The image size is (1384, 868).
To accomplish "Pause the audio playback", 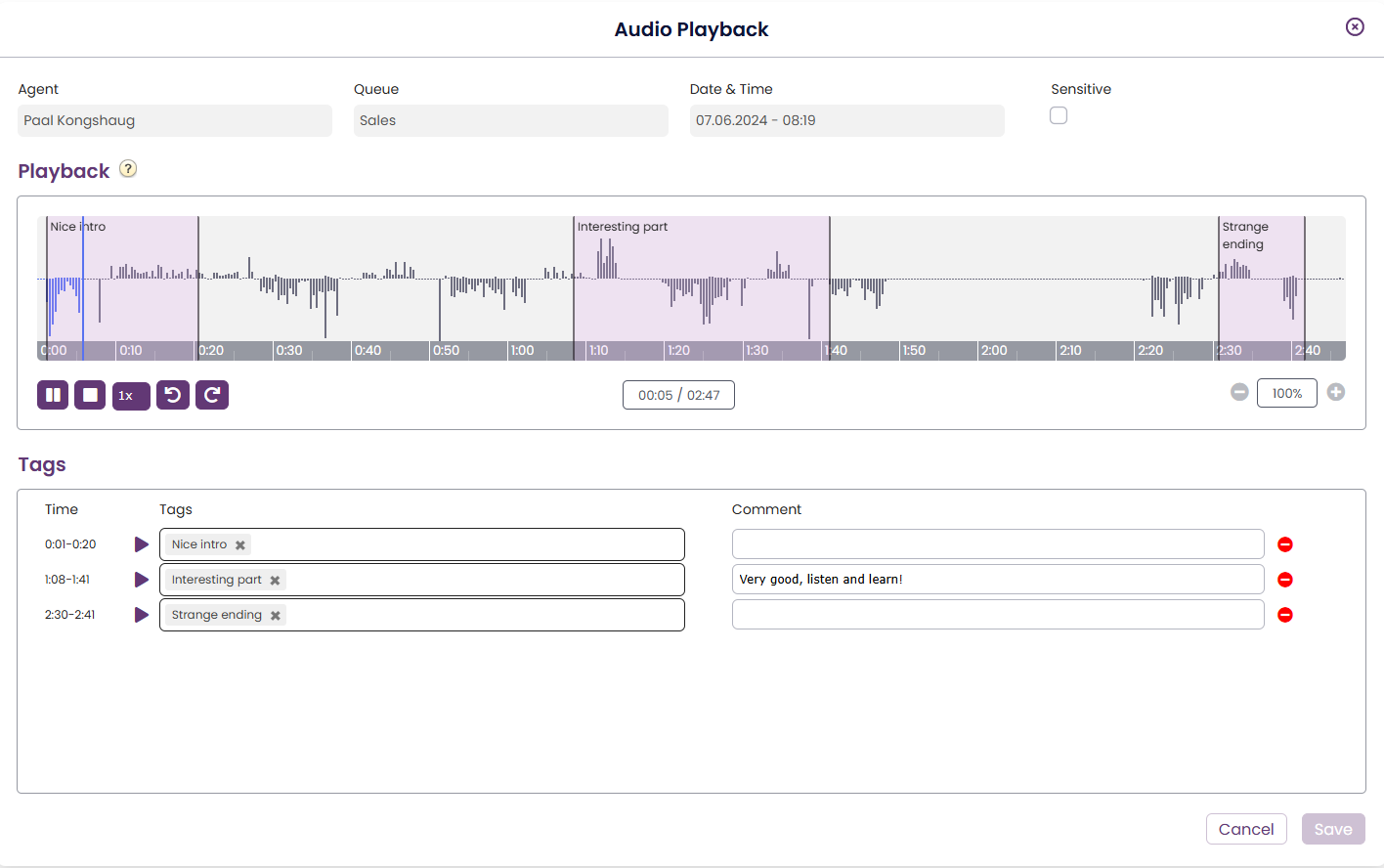I will pos(53,395).
